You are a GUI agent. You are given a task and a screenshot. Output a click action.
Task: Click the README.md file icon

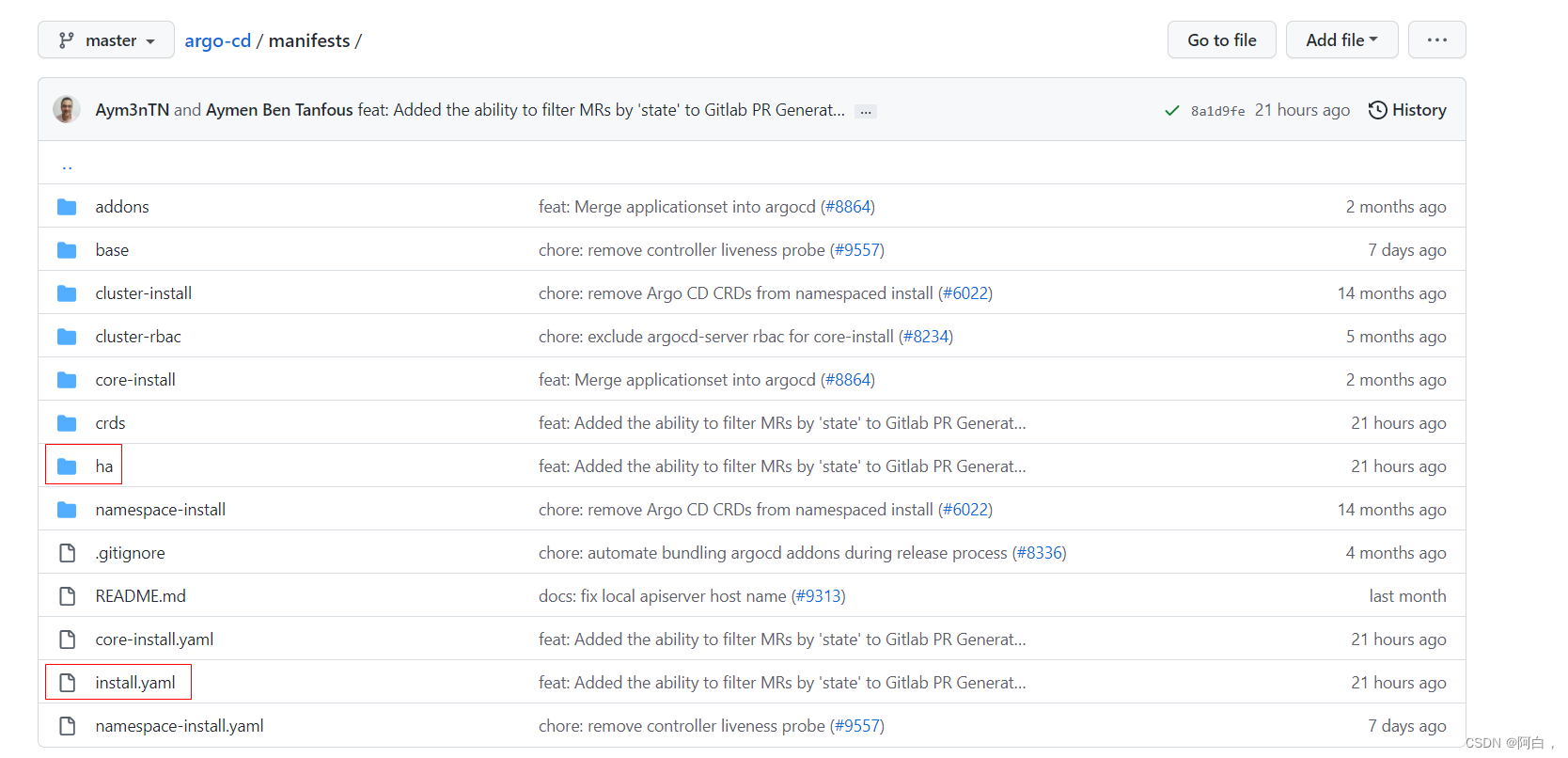pos(67,596)
